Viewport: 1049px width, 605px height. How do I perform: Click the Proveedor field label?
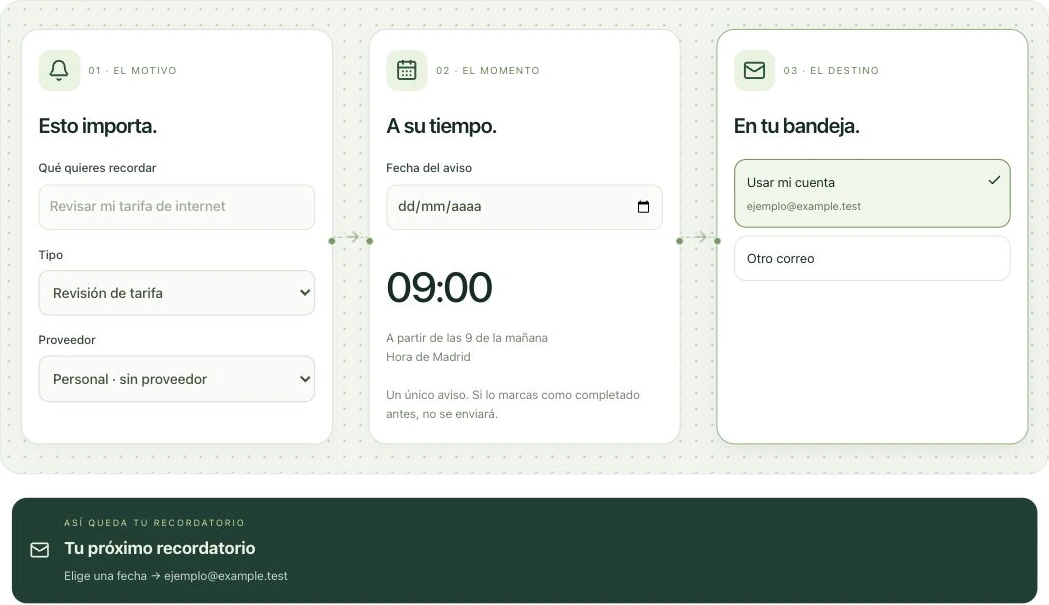tap(67, 340)
